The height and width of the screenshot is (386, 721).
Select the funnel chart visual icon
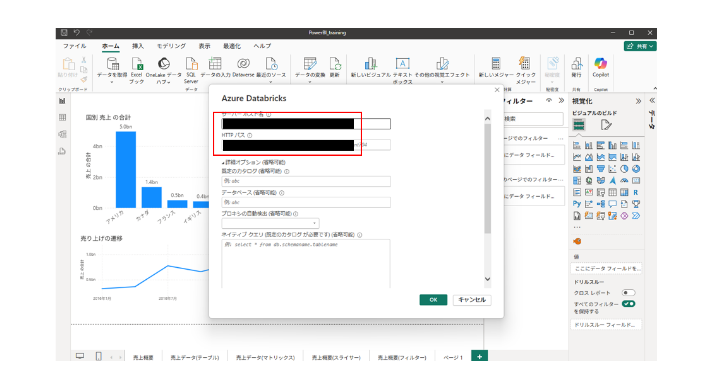601,169
